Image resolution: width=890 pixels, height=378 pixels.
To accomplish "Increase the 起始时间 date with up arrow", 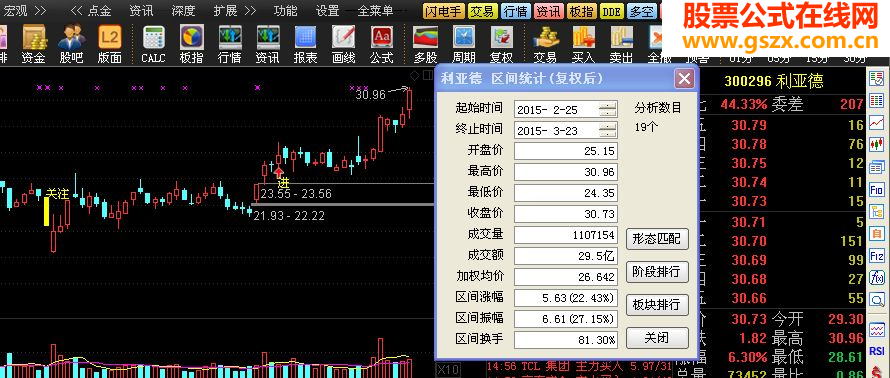I will (x=608, y=105).
